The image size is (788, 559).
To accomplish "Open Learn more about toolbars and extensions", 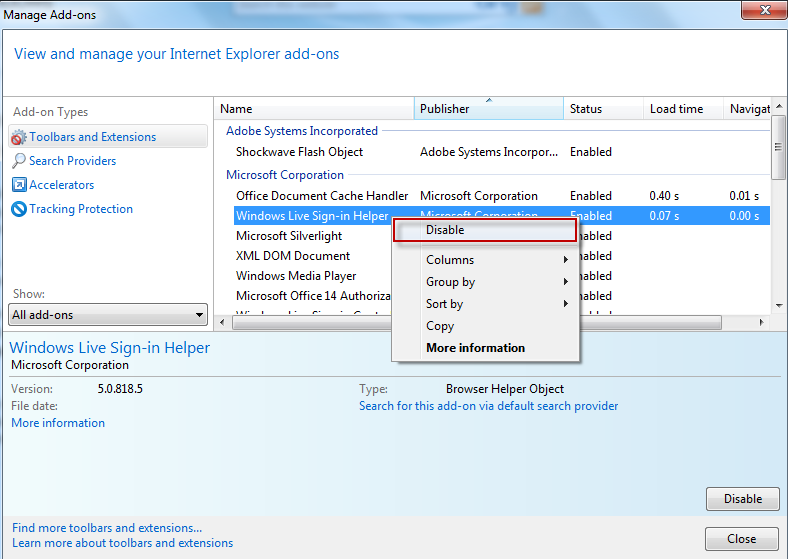I will tap(123, 543).
